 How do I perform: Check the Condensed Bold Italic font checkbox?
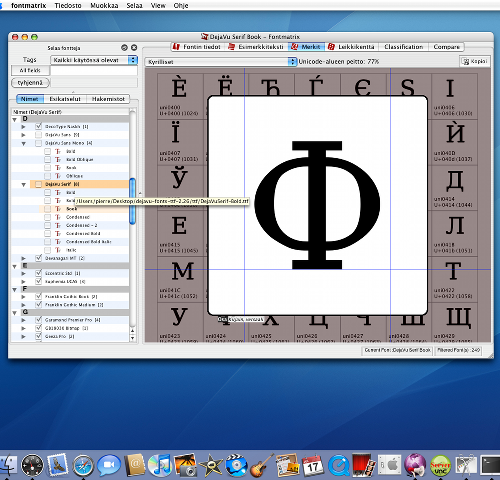pos(48,242)
